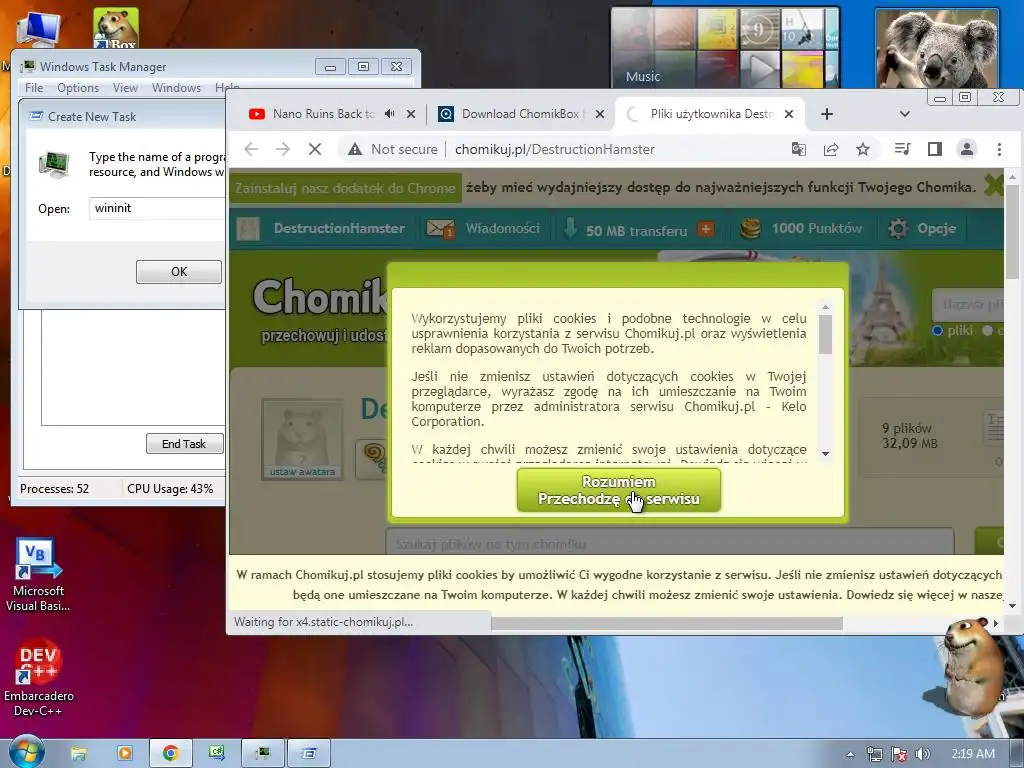
Task: Click the horizontal scrollbar in Chrome
Action: pos(666,624)
